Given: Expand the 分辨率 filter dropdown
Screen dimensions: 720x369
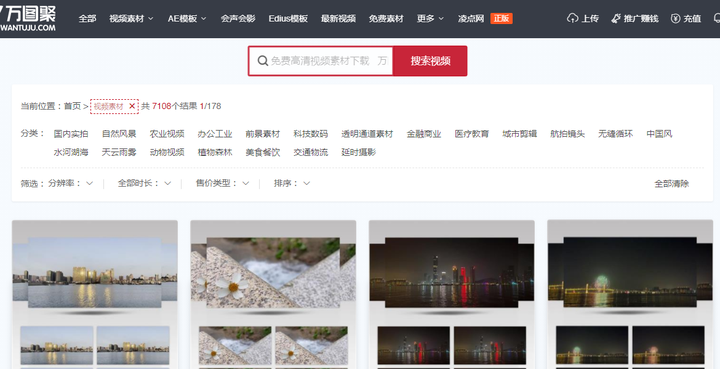Looking at the screenshot, I should pyautogui.click(x=70, y=183).
